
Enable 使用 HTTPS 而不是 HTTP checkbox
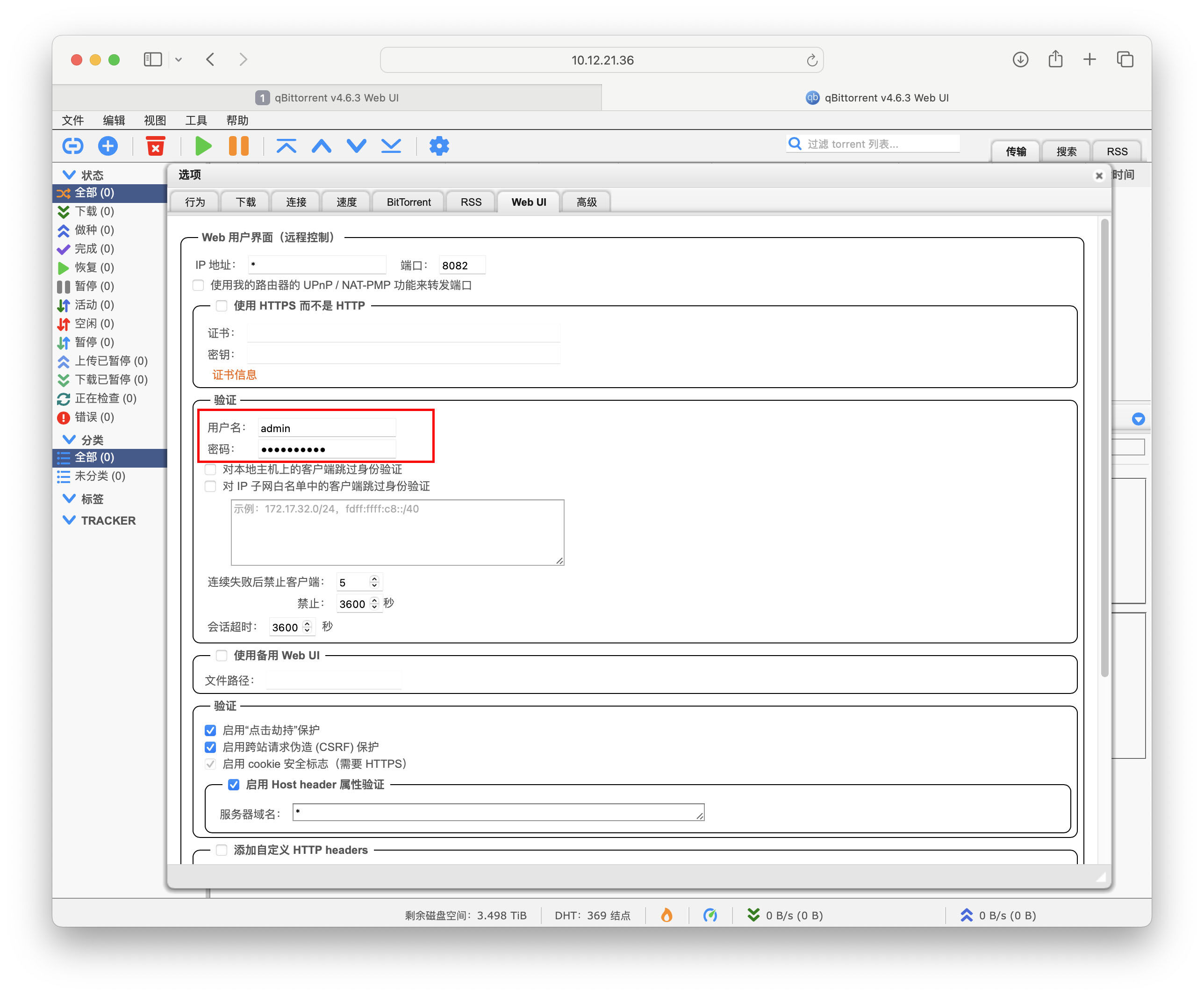click(221, 306)
